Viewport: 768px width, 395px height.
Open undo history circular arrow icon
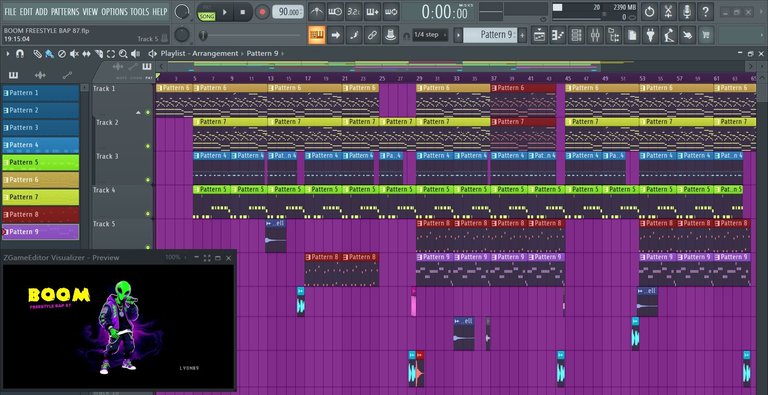(649, 12)
